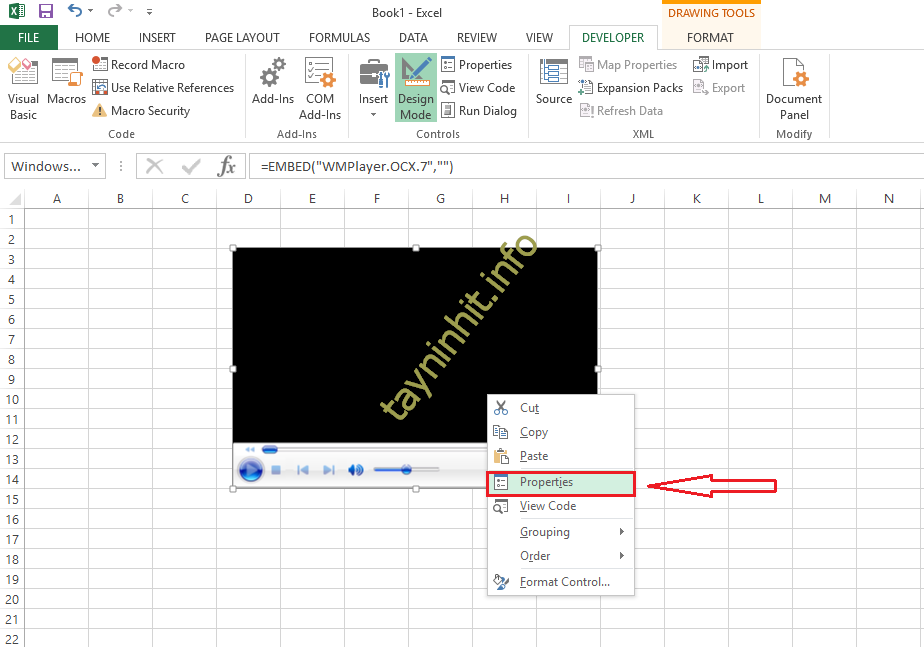Open the Document Panel
The width and height of the screenshot is (924, 647).
point(794,88)
